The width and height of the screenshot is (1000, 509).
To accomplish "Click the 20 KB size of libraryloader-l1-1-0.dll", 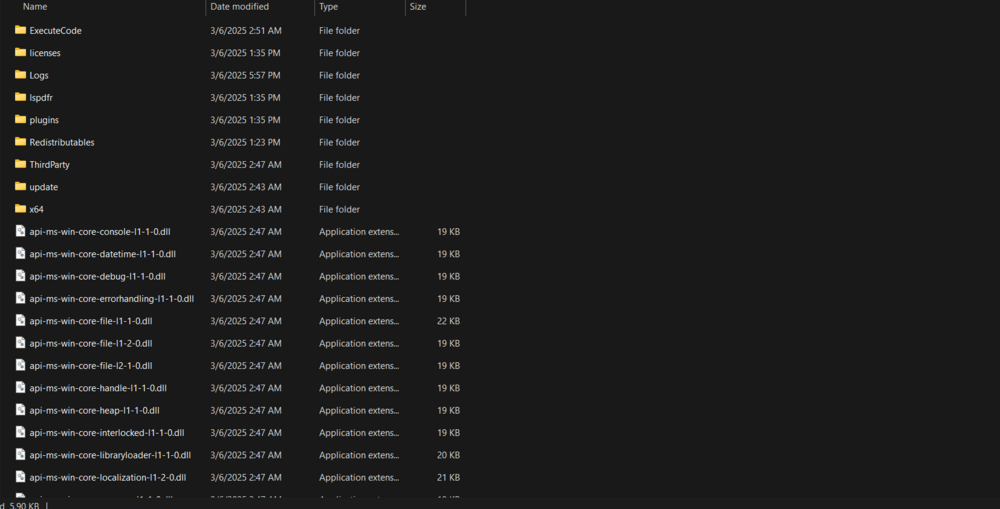I will point(448,455).
